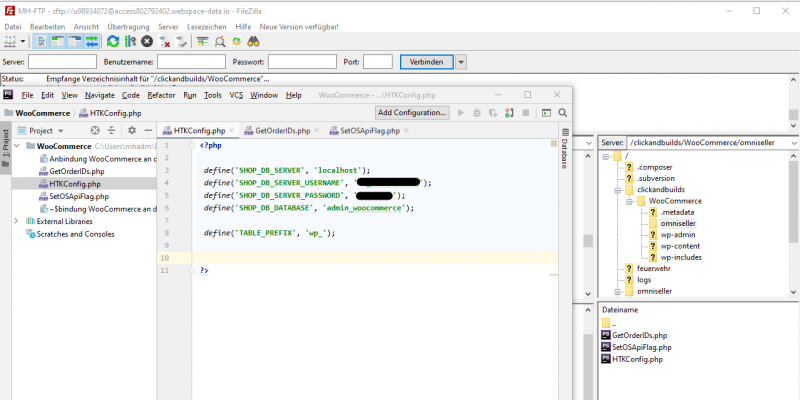800x400 pixels.
Task: Click FileZilla refresh file list icon
Action: (x=112, y=41)
